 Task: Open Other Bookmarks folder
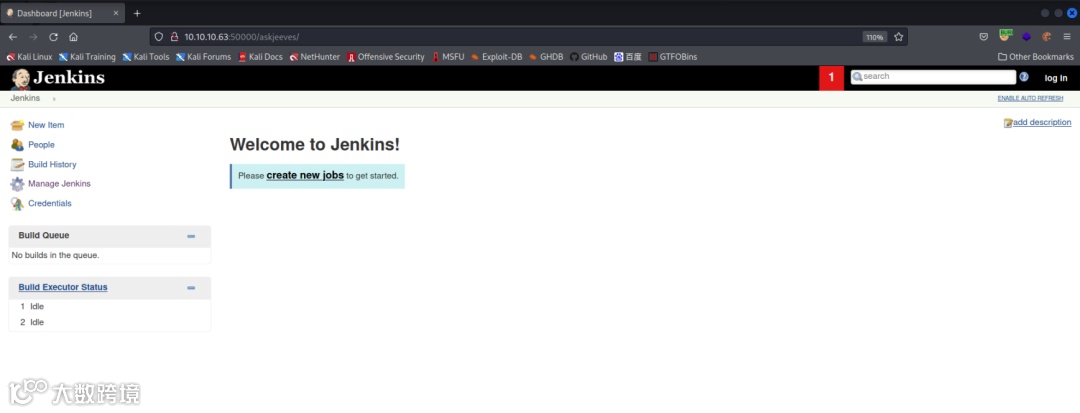(x=1036, y=57)
